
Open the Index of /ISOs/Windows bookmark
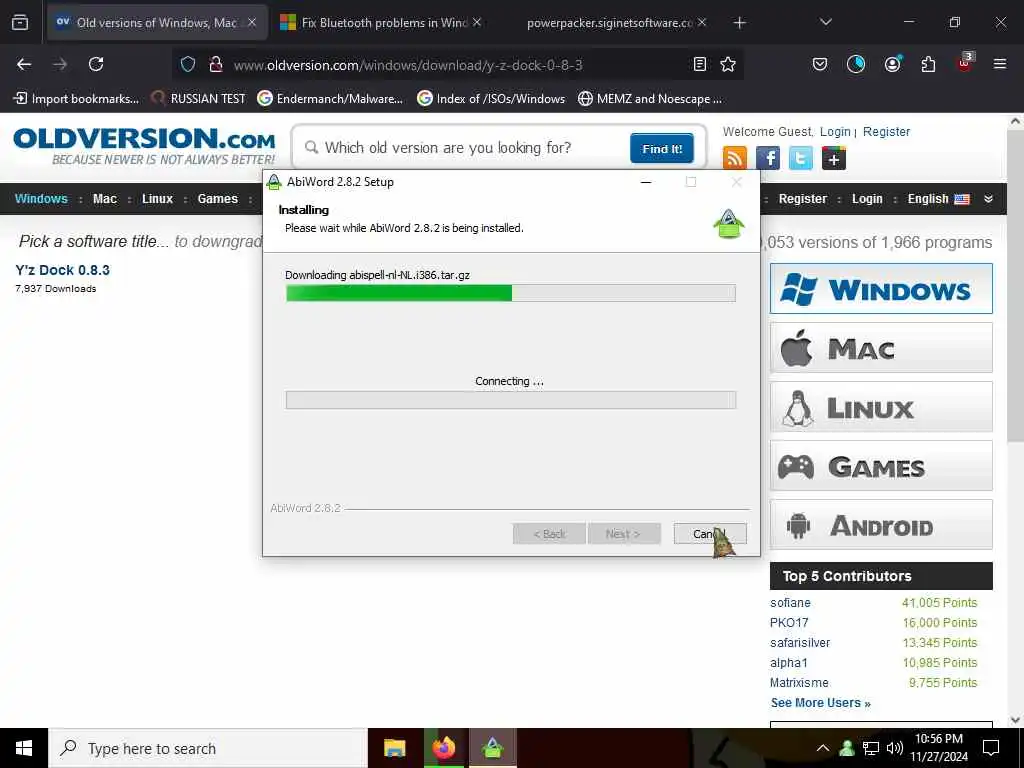491,99
